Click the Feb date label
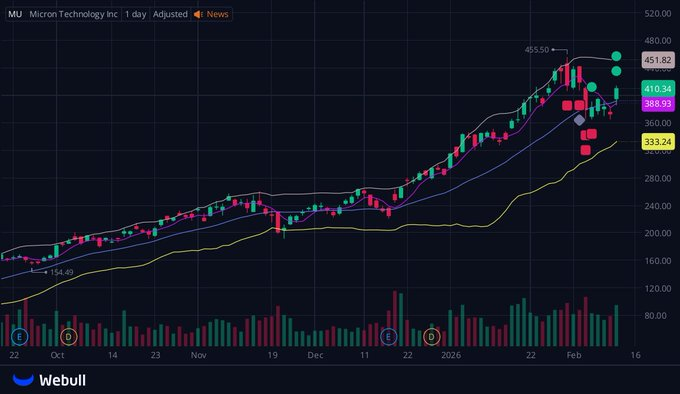680x394 pixels. [x=574, y=355]
